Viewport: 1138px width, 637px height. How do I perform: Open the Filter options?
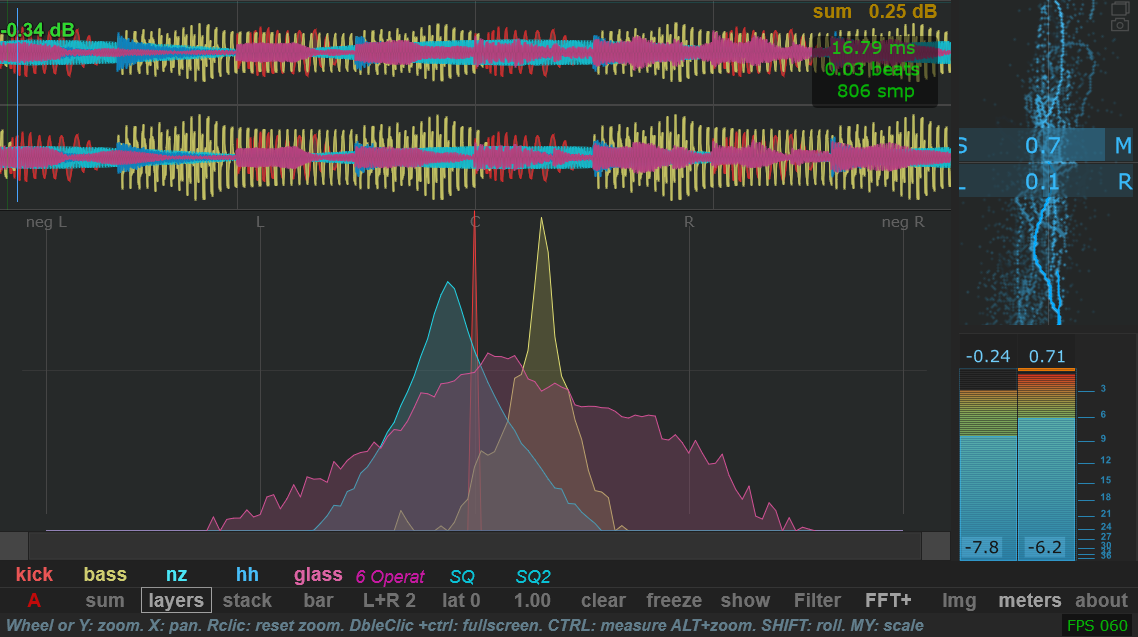pos(817,601)
